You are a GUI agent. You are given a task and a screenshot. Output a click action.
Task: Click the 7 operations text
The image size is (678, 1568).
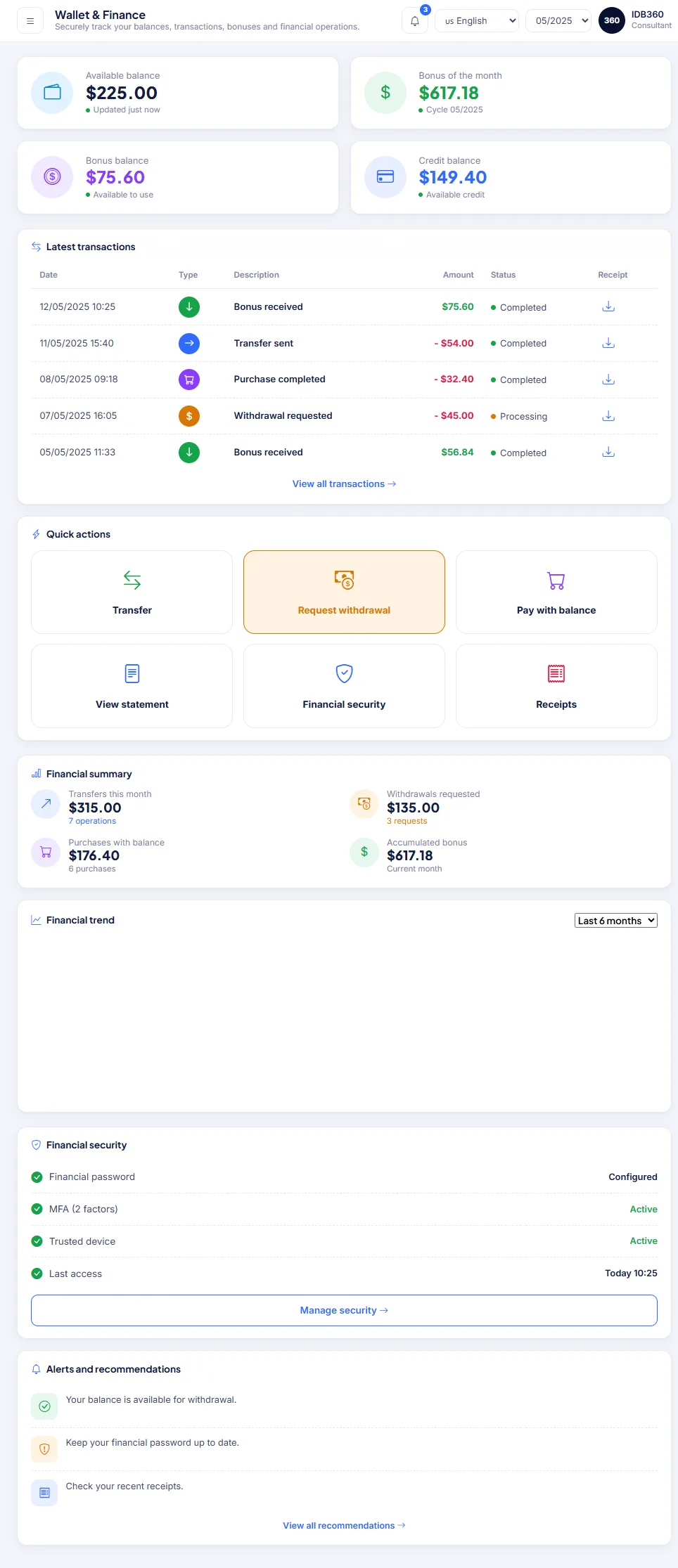pyautogui.click(x=92, y=822)
